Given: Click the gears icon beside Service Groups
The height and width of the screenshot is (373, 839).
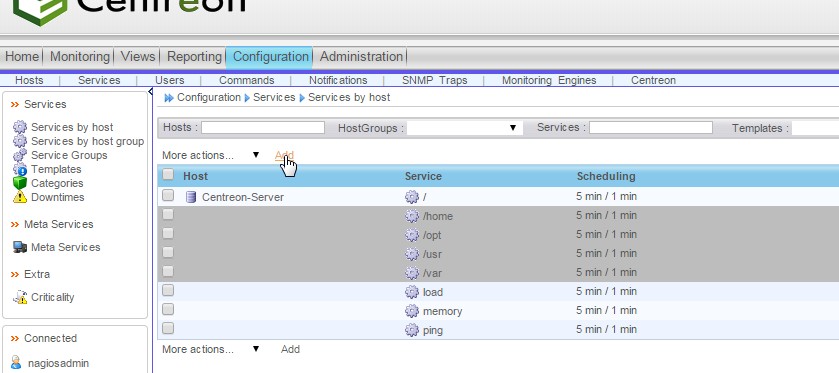Looking at the screenshot, I should point(20,155).
